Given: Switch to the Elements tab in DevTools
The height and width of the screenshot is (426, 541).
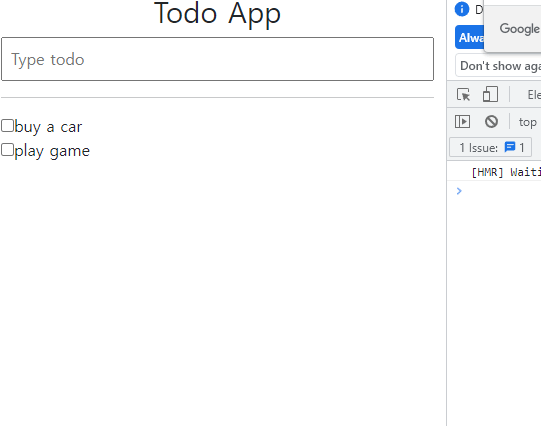Looking at the screenshot, I should 534,95.
